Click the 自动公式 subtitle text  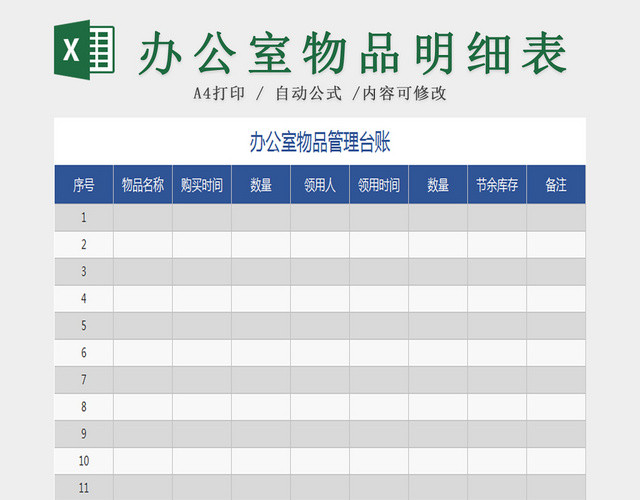(x=309, y=93)
